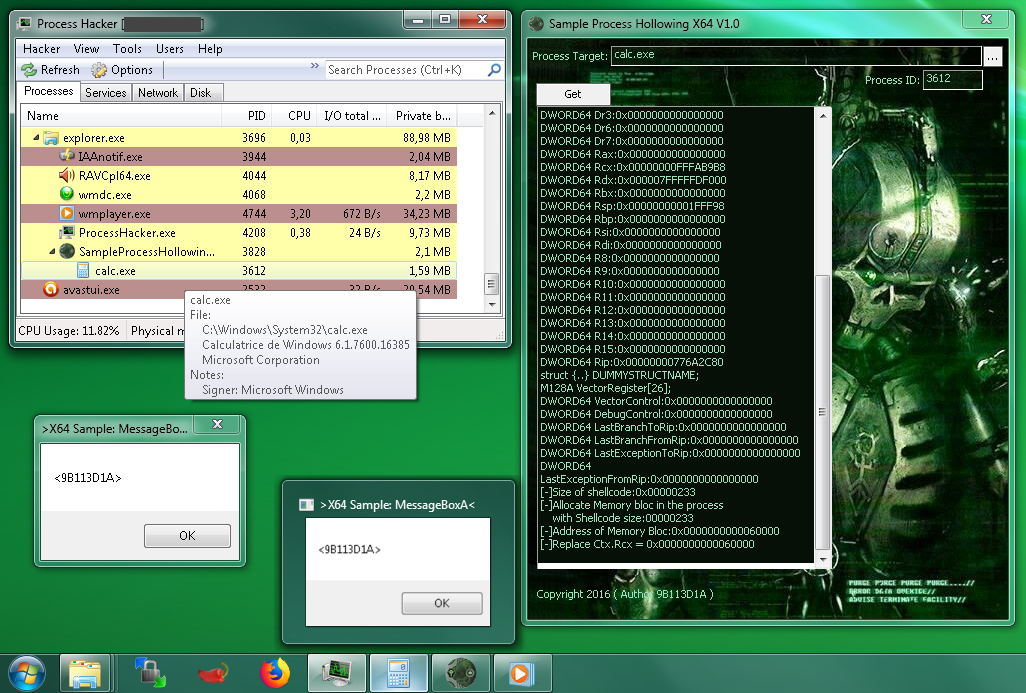
Task: Click the down arrow of the process list scrollbar
Action: pyautogui.click(x=491, y=305)
